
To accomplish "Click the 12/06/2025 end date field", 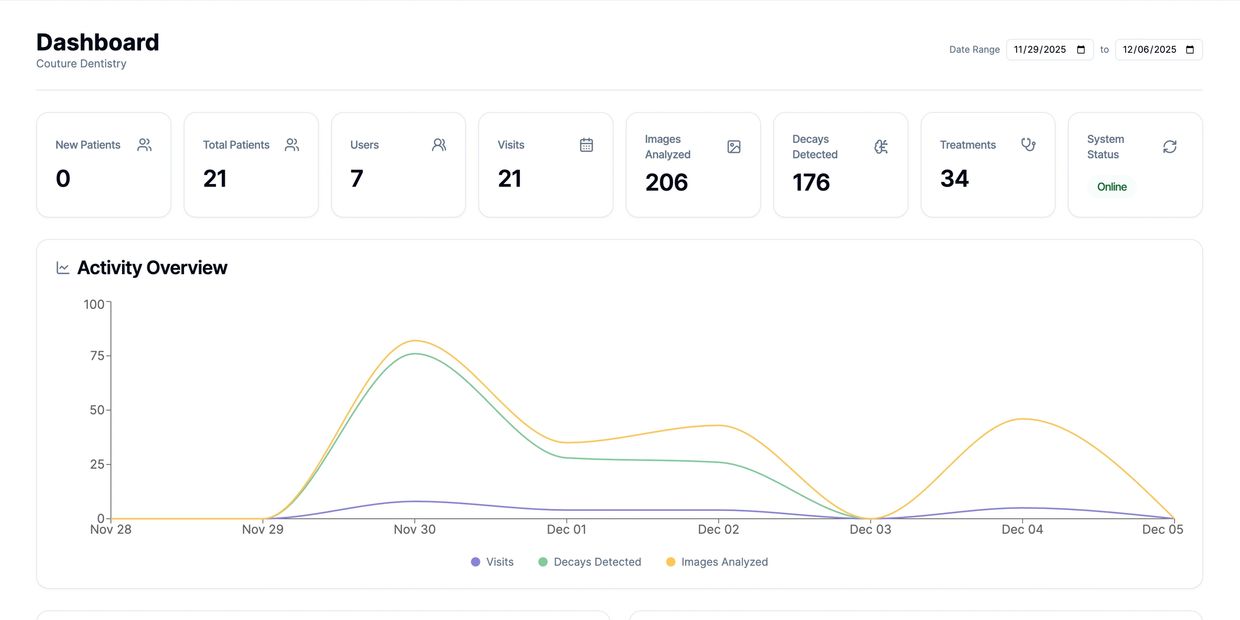I will point(1159,50).
